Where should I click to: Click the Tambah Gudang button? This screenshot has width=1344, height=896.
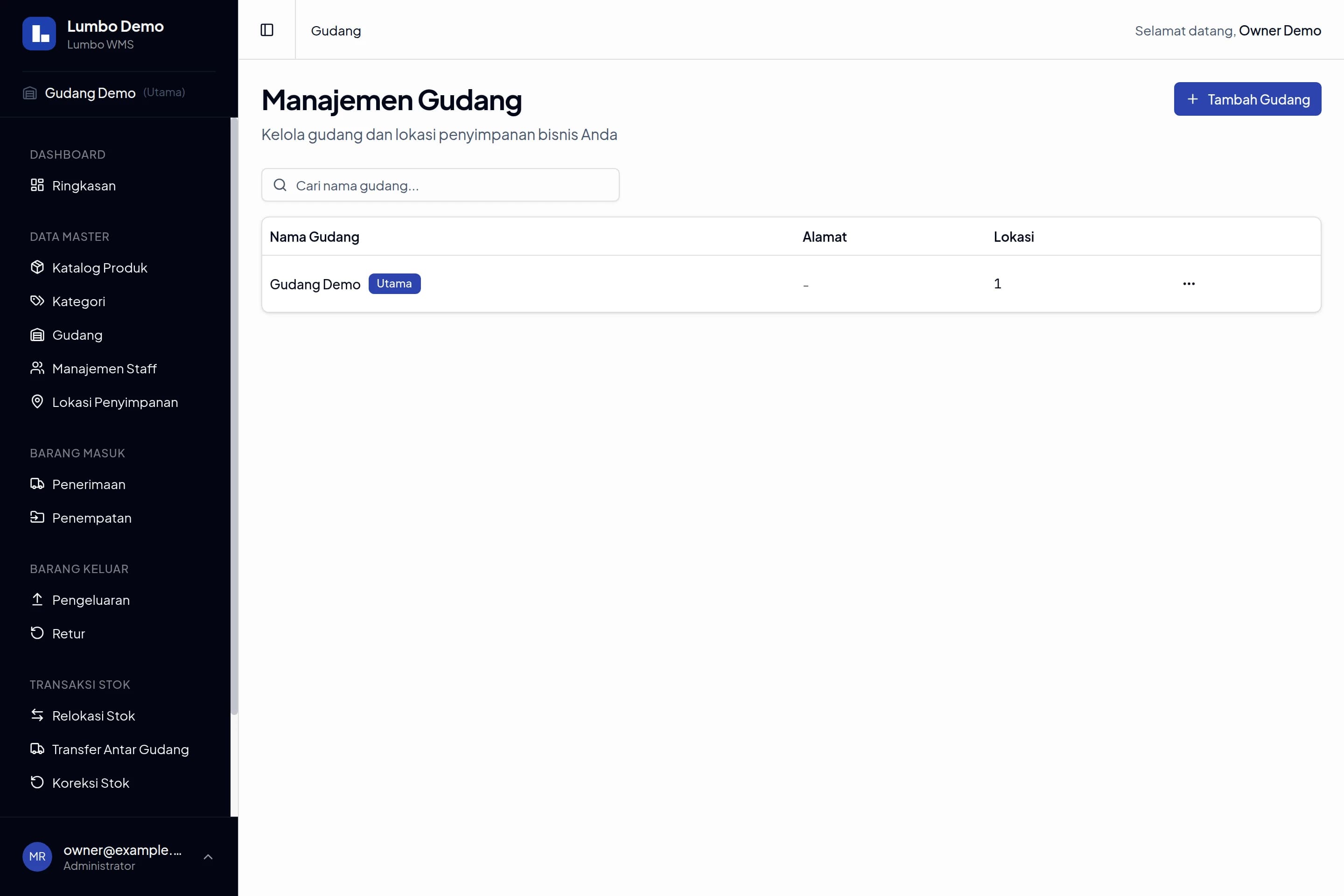click(1247, 99)
